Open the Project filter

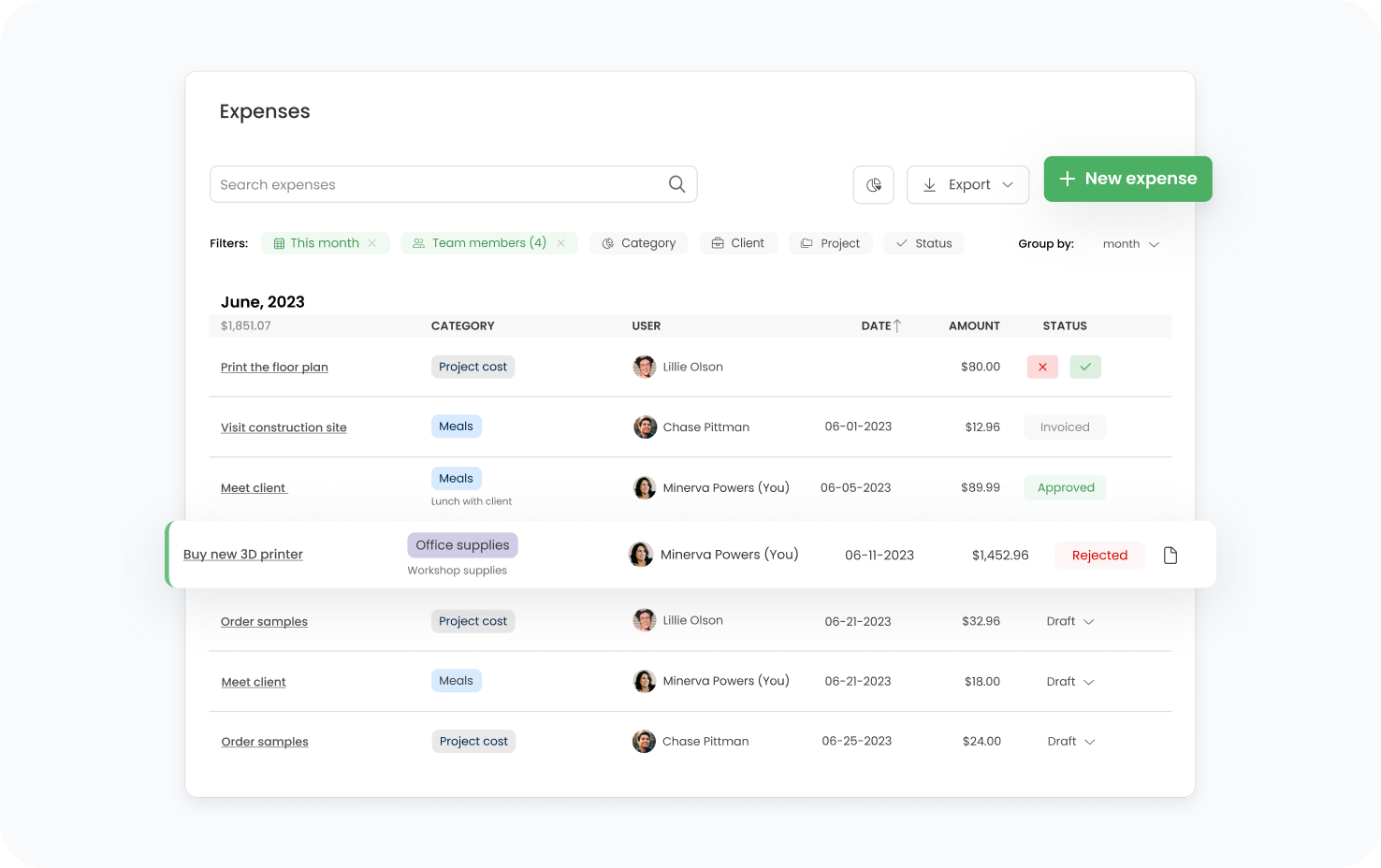click(x=830, y=243)
